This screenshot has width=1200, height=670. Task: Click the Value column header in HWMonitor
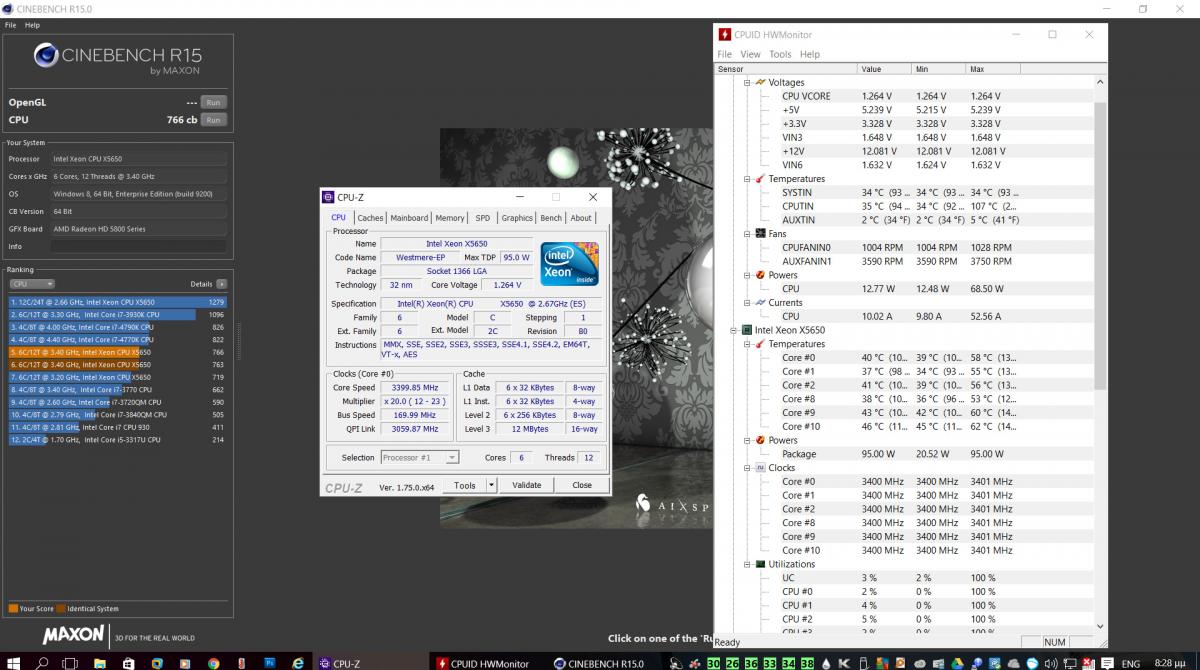pos(884,69)
